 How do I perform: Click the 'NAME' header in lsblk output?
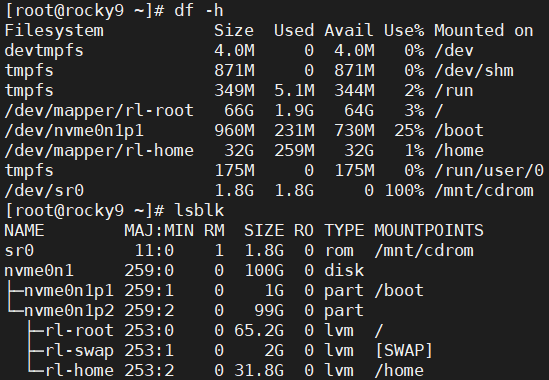click(24, 230)
